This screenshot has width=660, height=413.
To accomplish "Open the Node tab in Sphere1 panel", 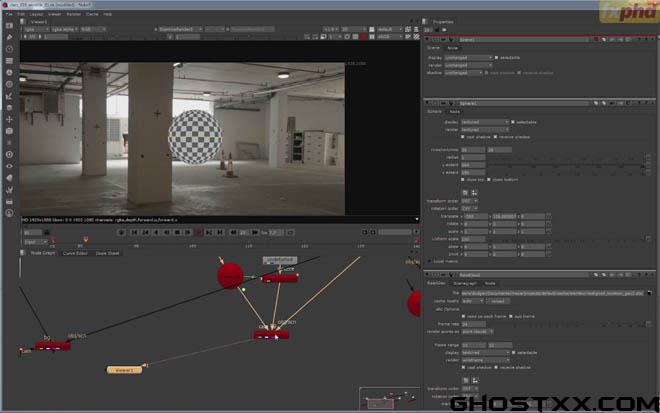I will coord(455,112).
